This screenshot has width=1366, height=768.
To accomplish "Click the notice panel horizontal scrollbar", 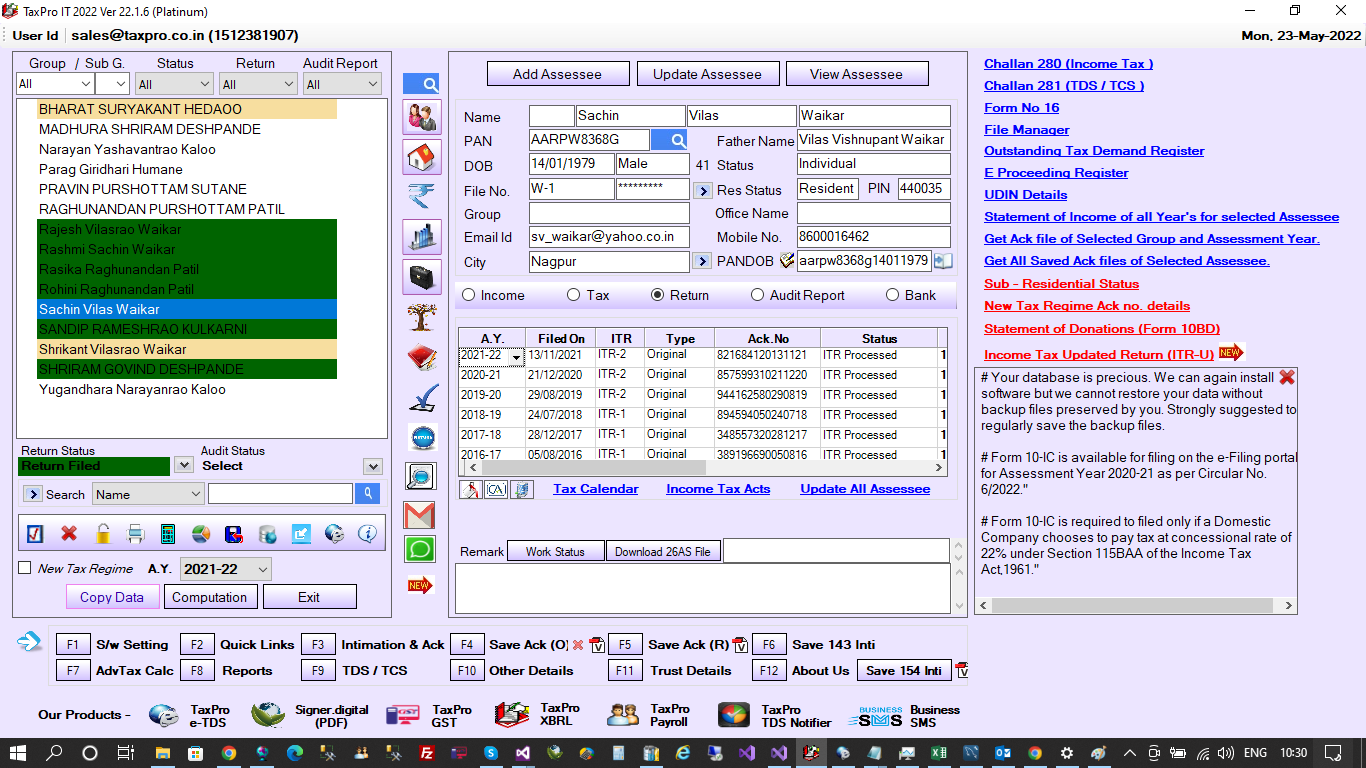I will click(x=1136, y=606).
